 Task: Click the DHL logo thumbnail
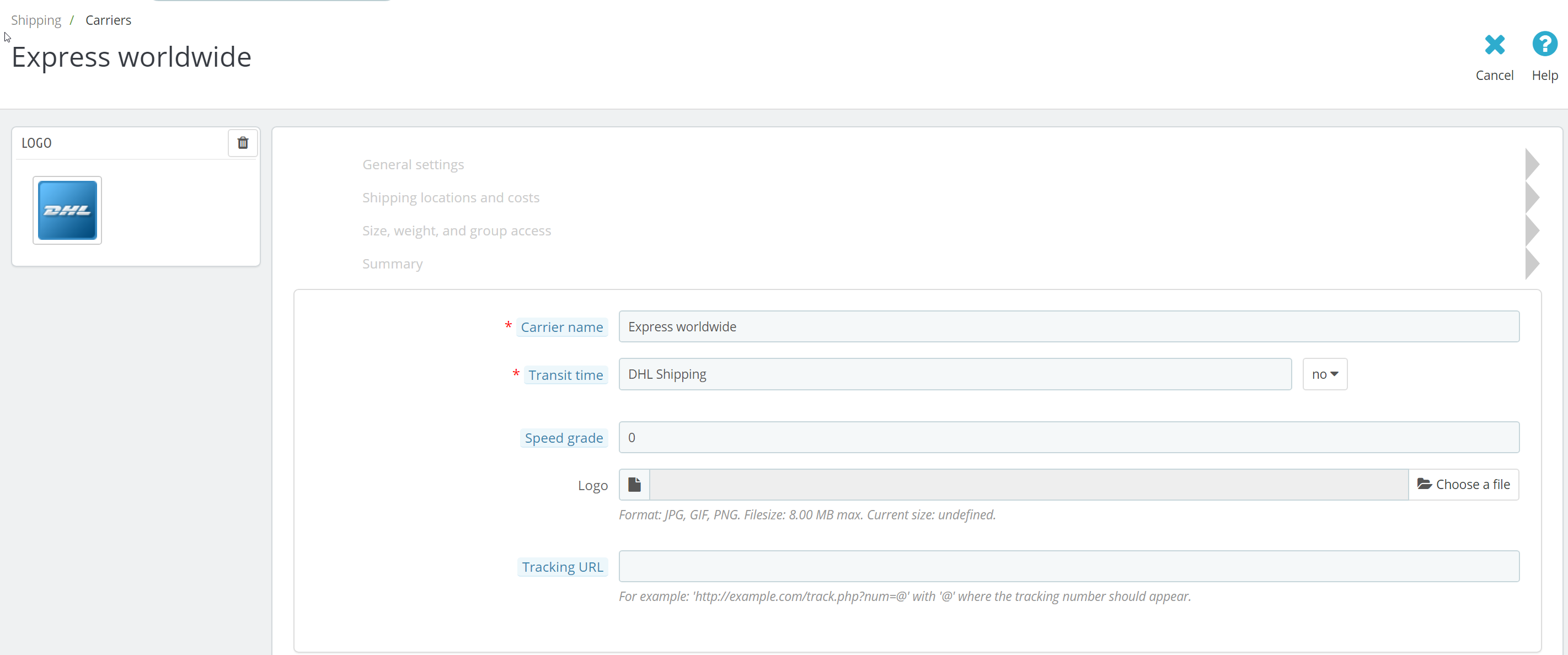[x=67, y=210]
